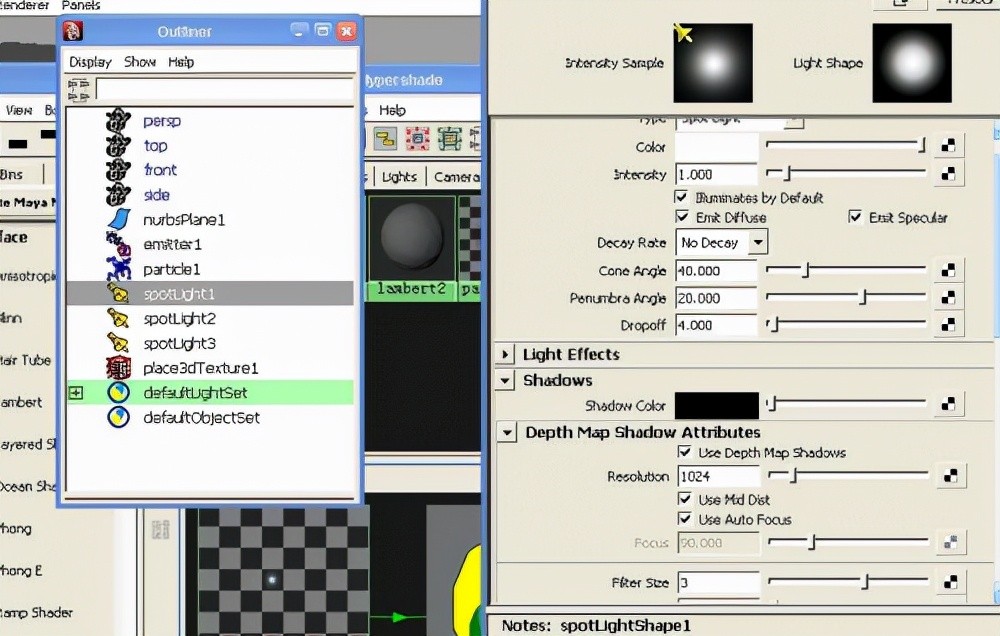This screenshot has width=1000, height=636.
Task: Open the Display menu in Outliner
Action: [x=90, y=62]
